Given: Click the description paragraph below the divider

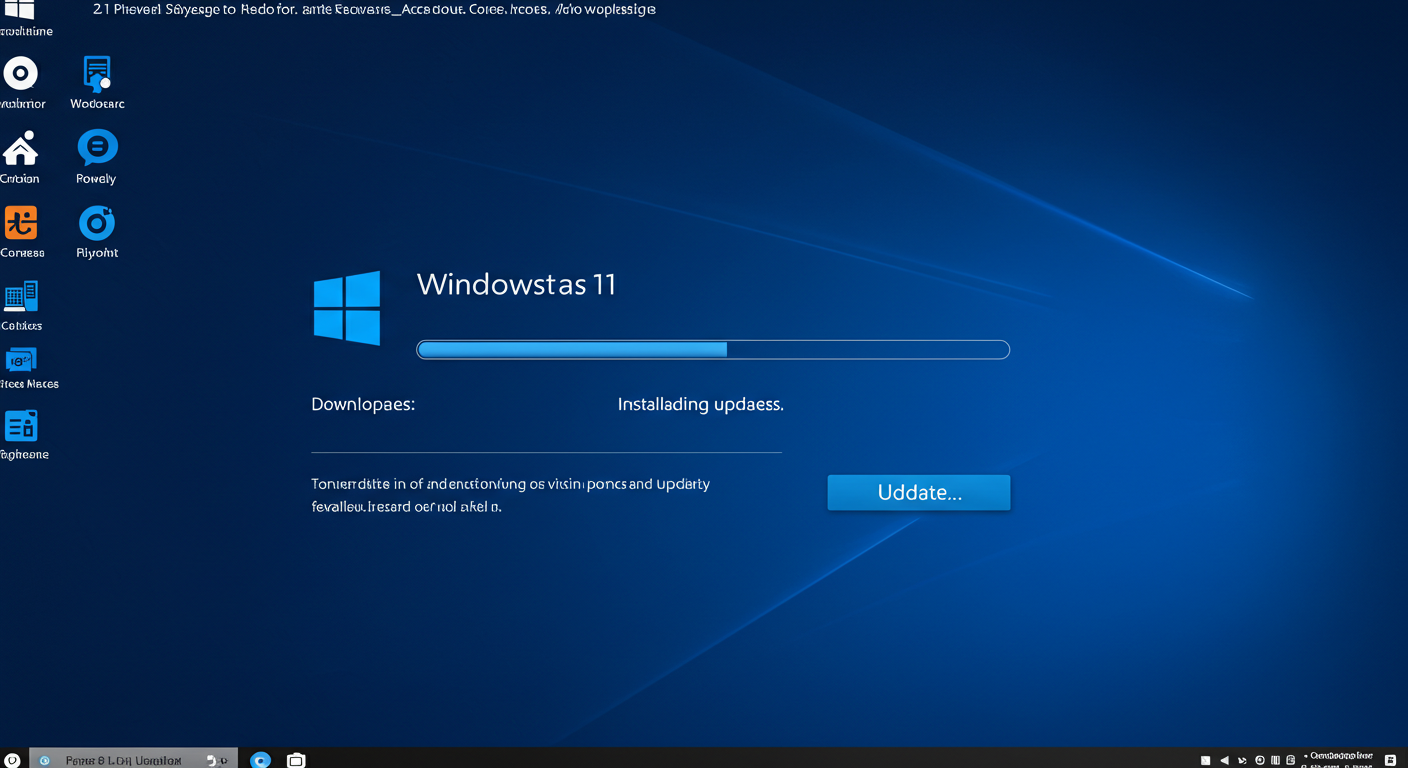Looking at the screenshot, I should tap(510, 495).
